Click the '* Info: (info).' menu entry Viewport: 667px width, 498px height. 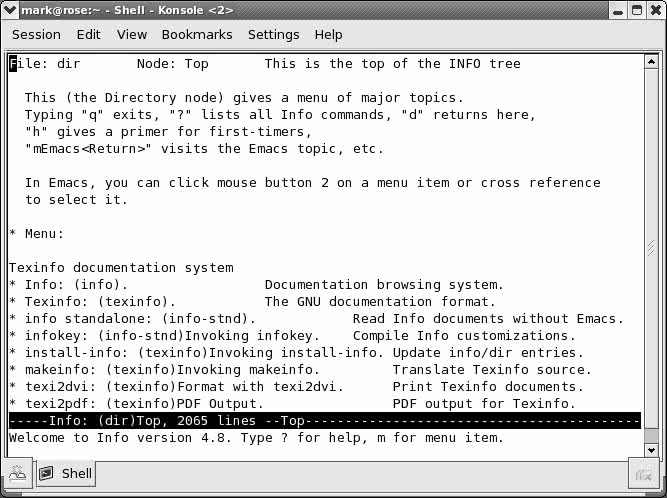click(x=68, y=285)
